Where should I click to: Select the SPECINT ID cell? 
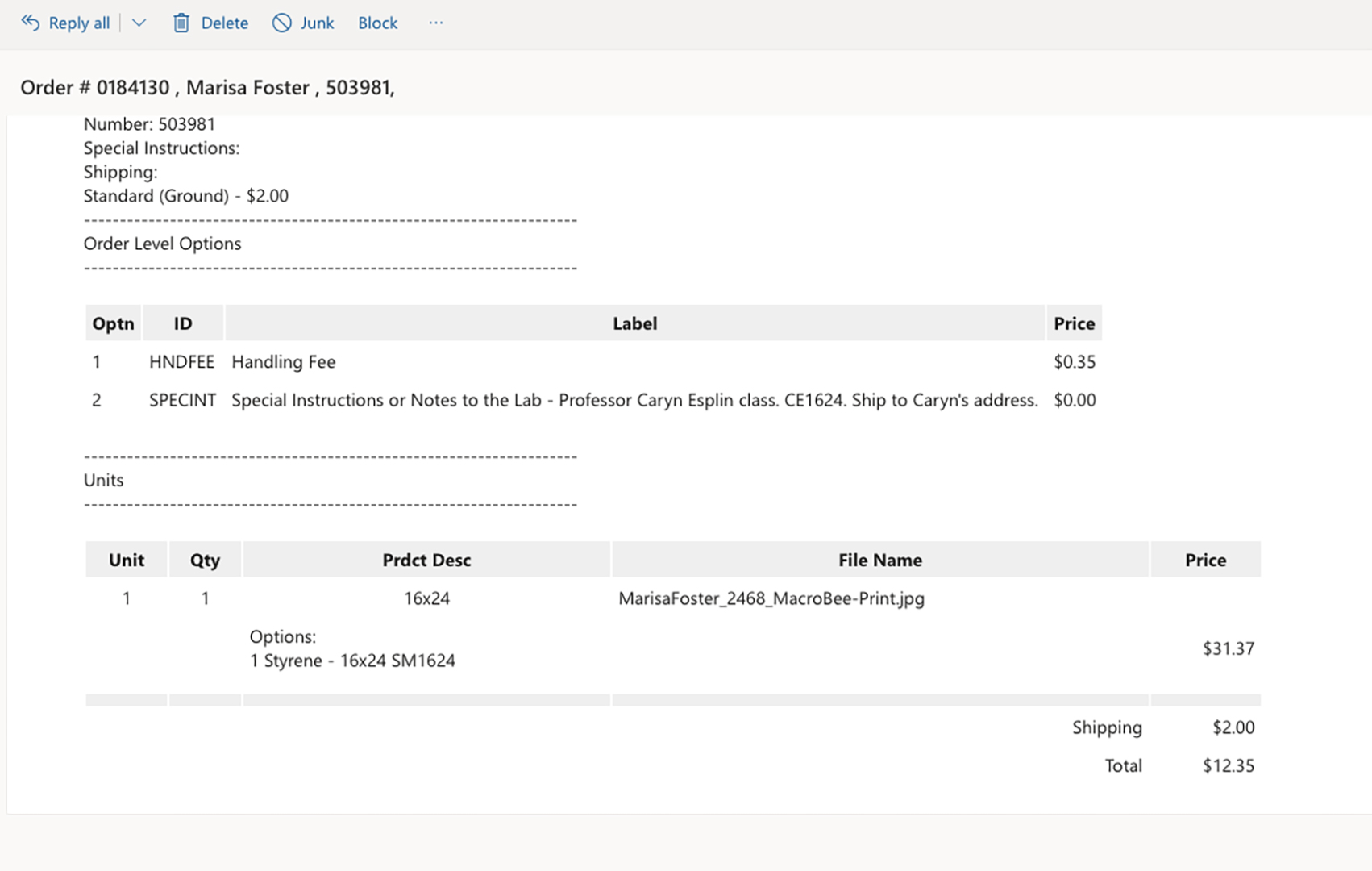coord(182,400)
